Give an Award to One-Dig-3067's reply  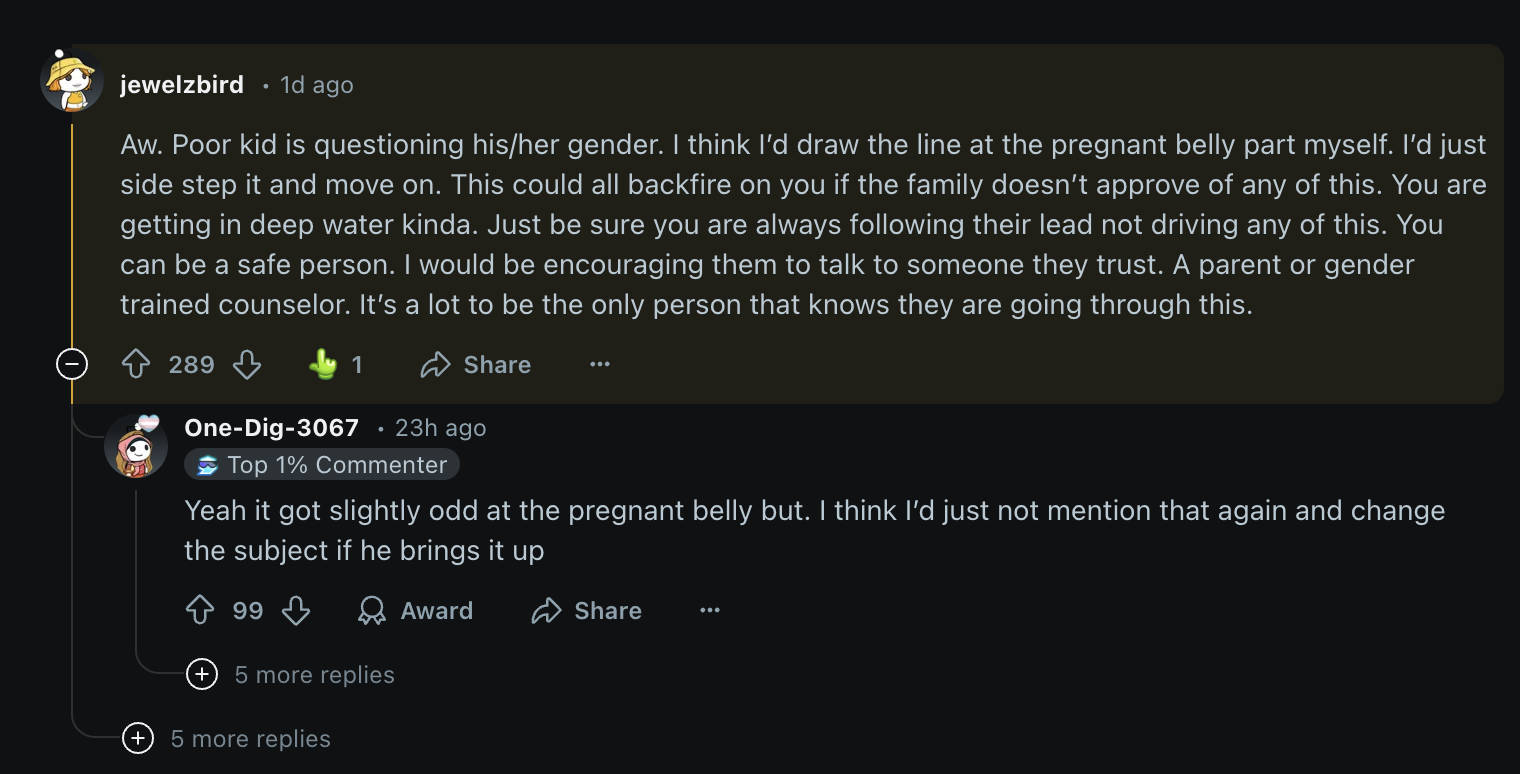416,611
